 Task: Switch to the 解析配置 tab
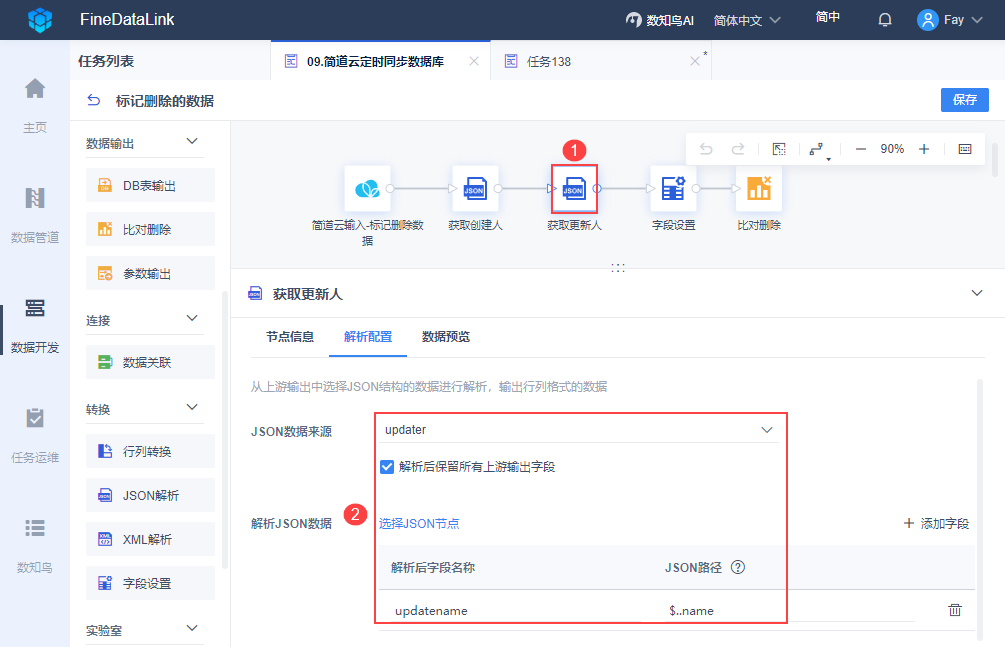[368, 337]
